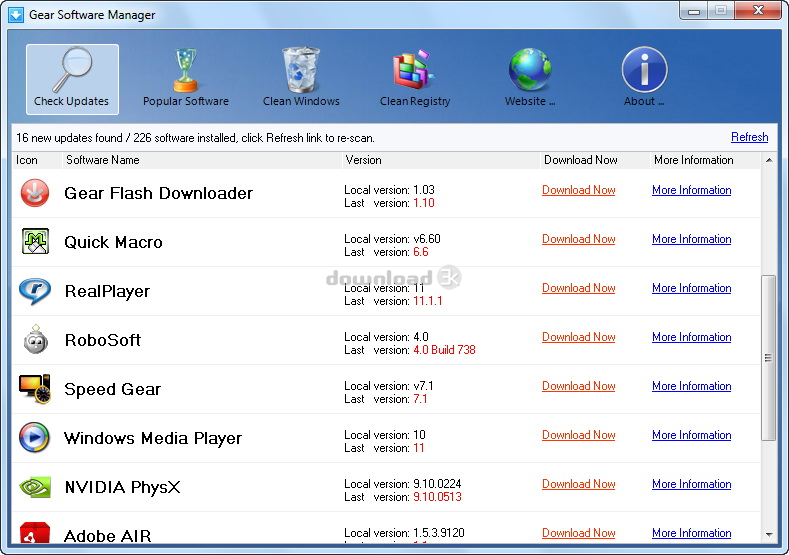789x555 pixels.
Task: Click the Windows Media Player icon
Action: (34, 437)
